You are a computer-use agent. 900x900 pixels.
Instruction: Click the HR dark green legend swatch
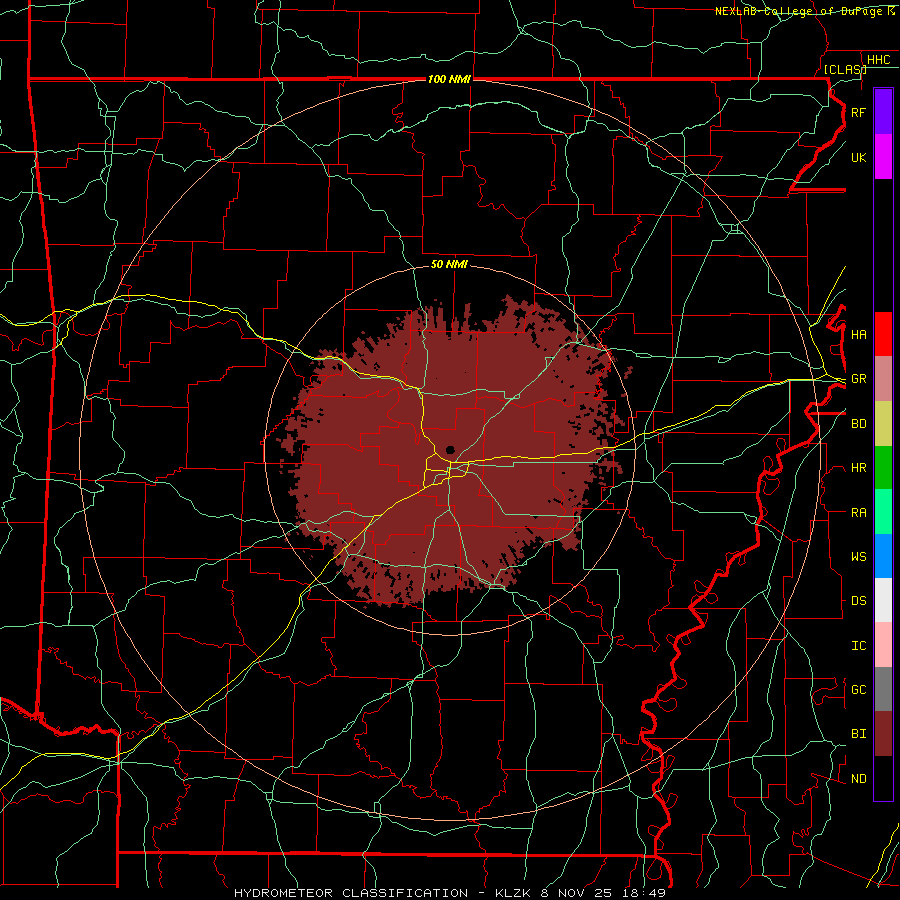click(883, 468)
